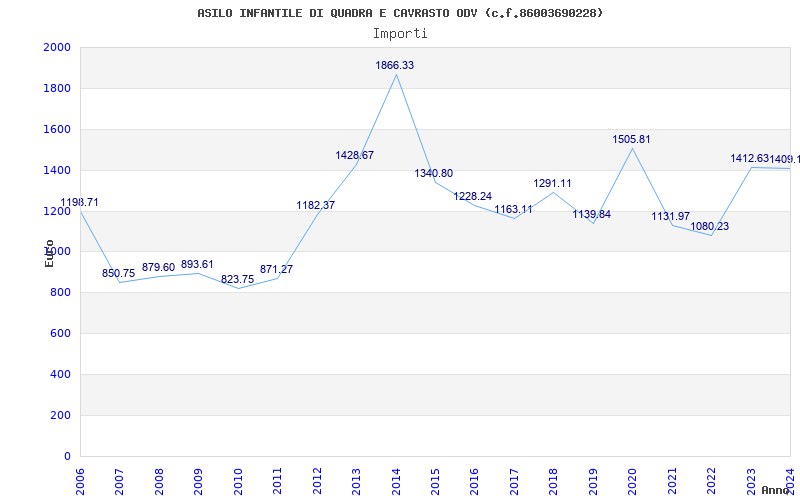Click the 2012 x-axis year label

pyautogui.click(x=317, y=482)
